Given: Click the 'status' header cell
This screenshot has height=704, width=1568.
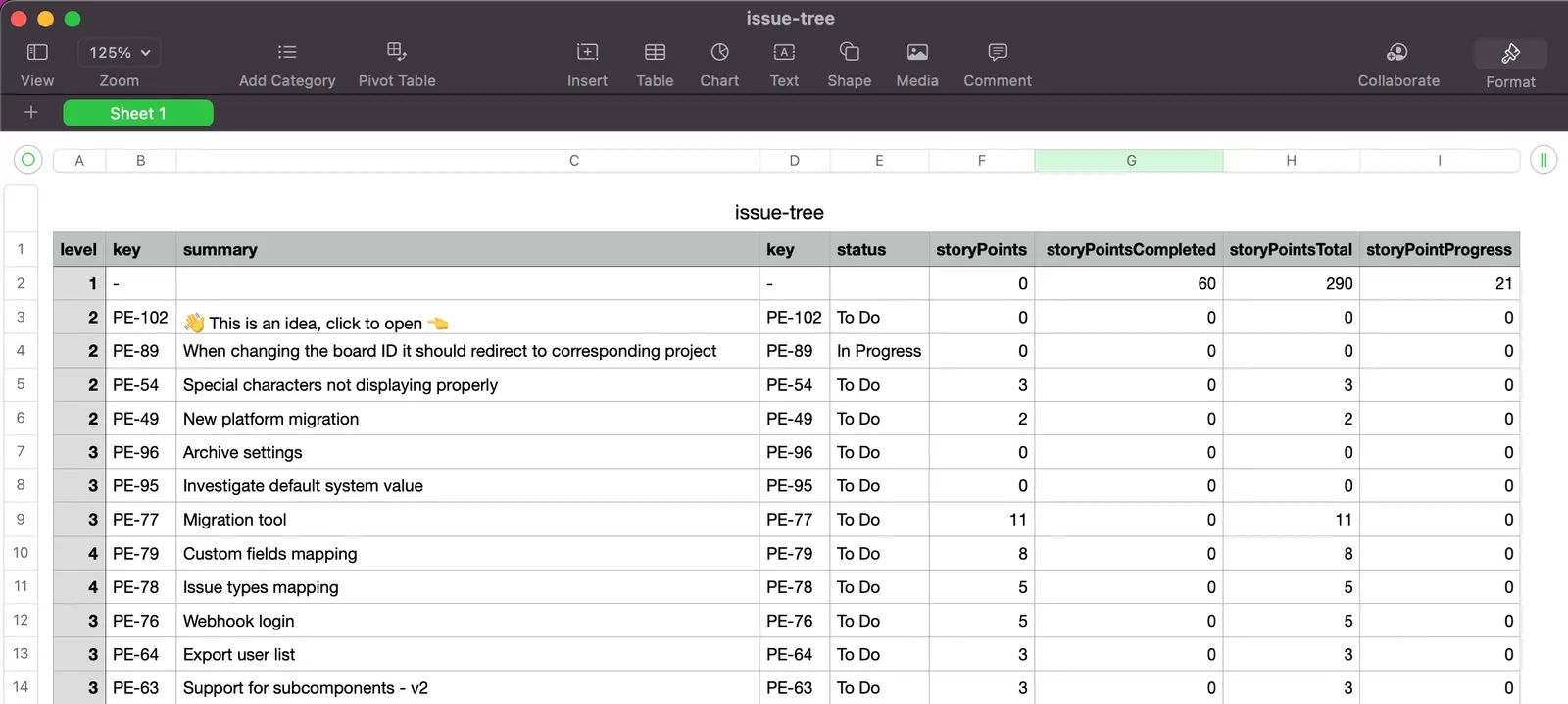Looking at the screenshot, I should [879, 249].
